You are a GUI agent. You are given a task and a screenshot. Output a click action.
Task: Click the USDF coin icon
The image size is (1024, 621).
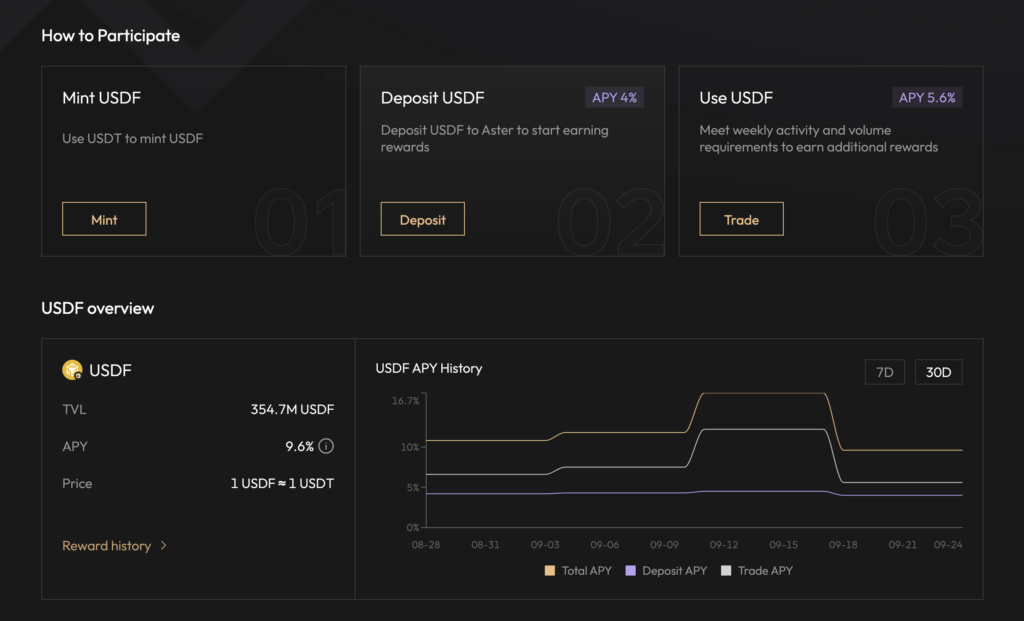[x=72, y=370]
